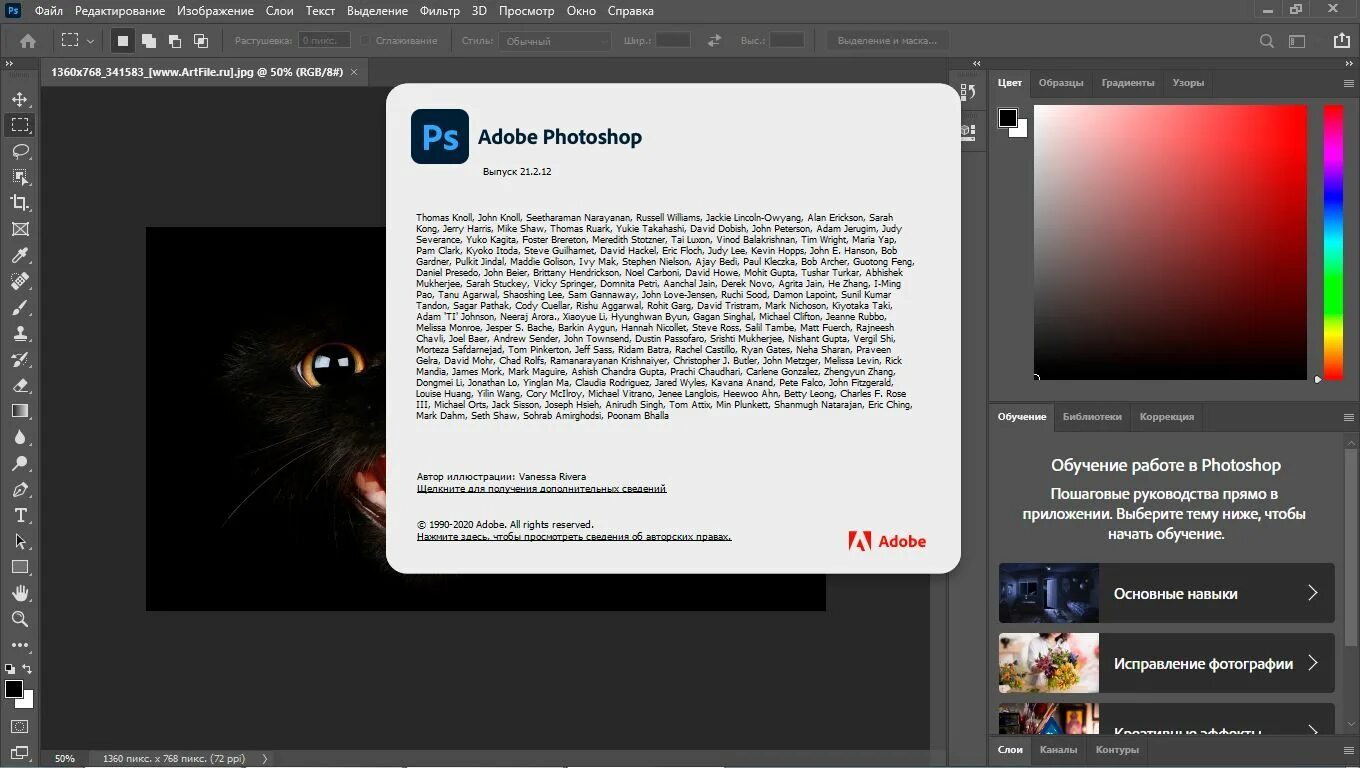Viewport: 1360px width, 768px height.
Task: Click the foreground color swatch in Цвет panel
Action: (1008, 119)
